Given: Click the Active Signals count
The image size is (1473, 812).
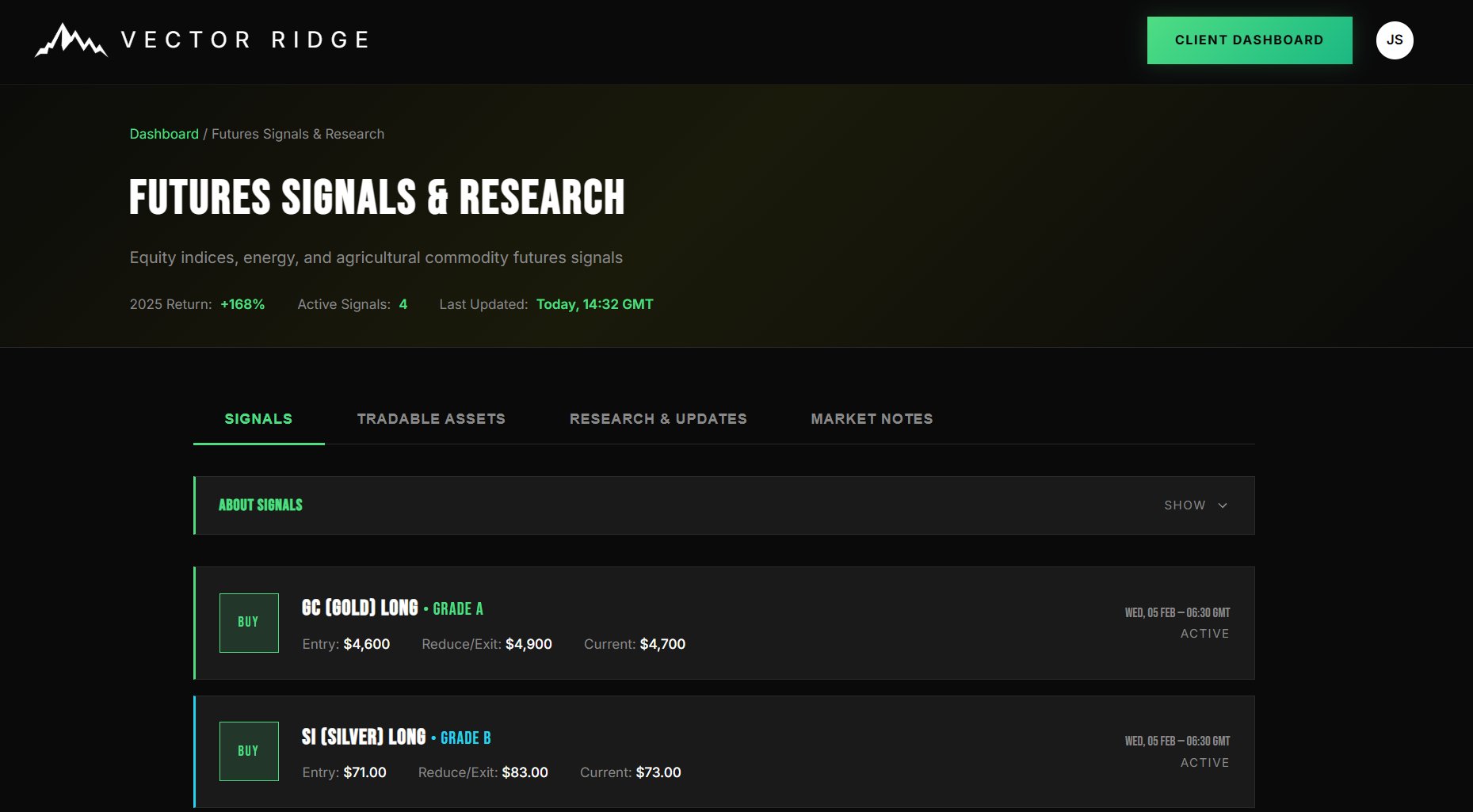Looking at the screenshot, I should (403, 303).
